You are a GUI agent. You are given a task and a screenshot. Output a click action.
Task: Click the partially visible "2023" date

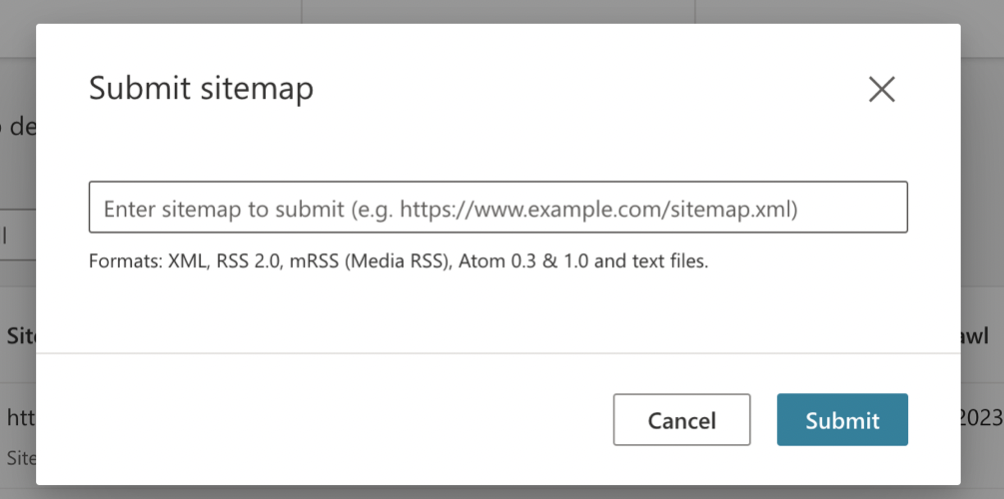(x=982, y=417)
